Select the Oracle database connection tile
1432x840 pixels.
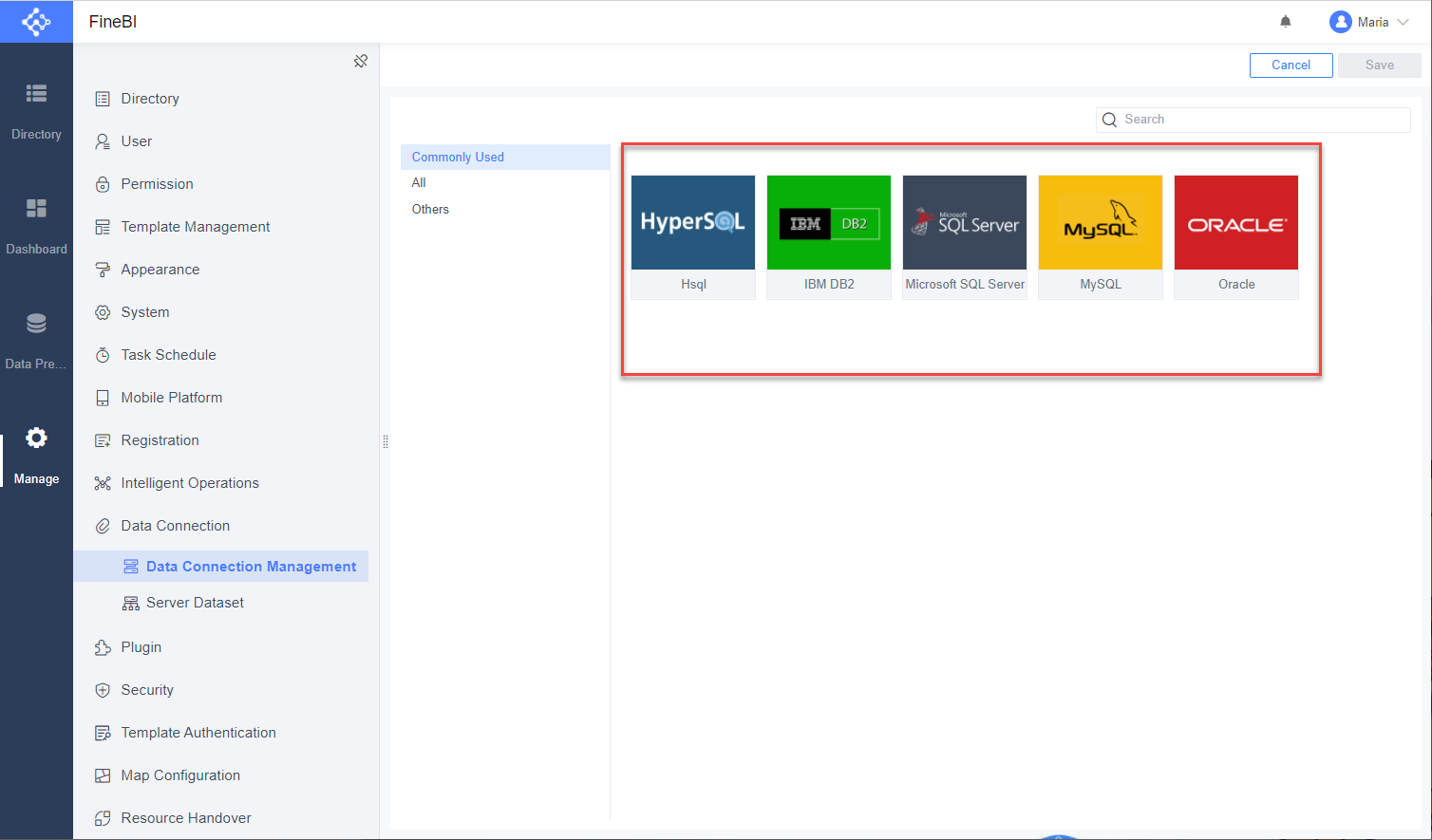click(1235, 222)
